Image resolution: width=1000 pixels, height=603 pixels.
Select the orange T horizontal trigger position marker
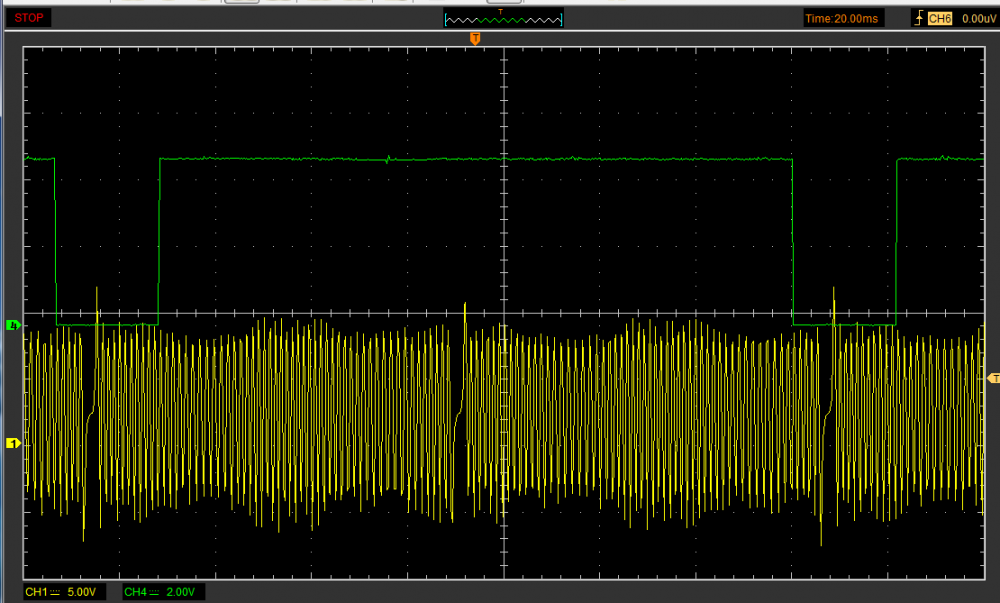point(475,38)
